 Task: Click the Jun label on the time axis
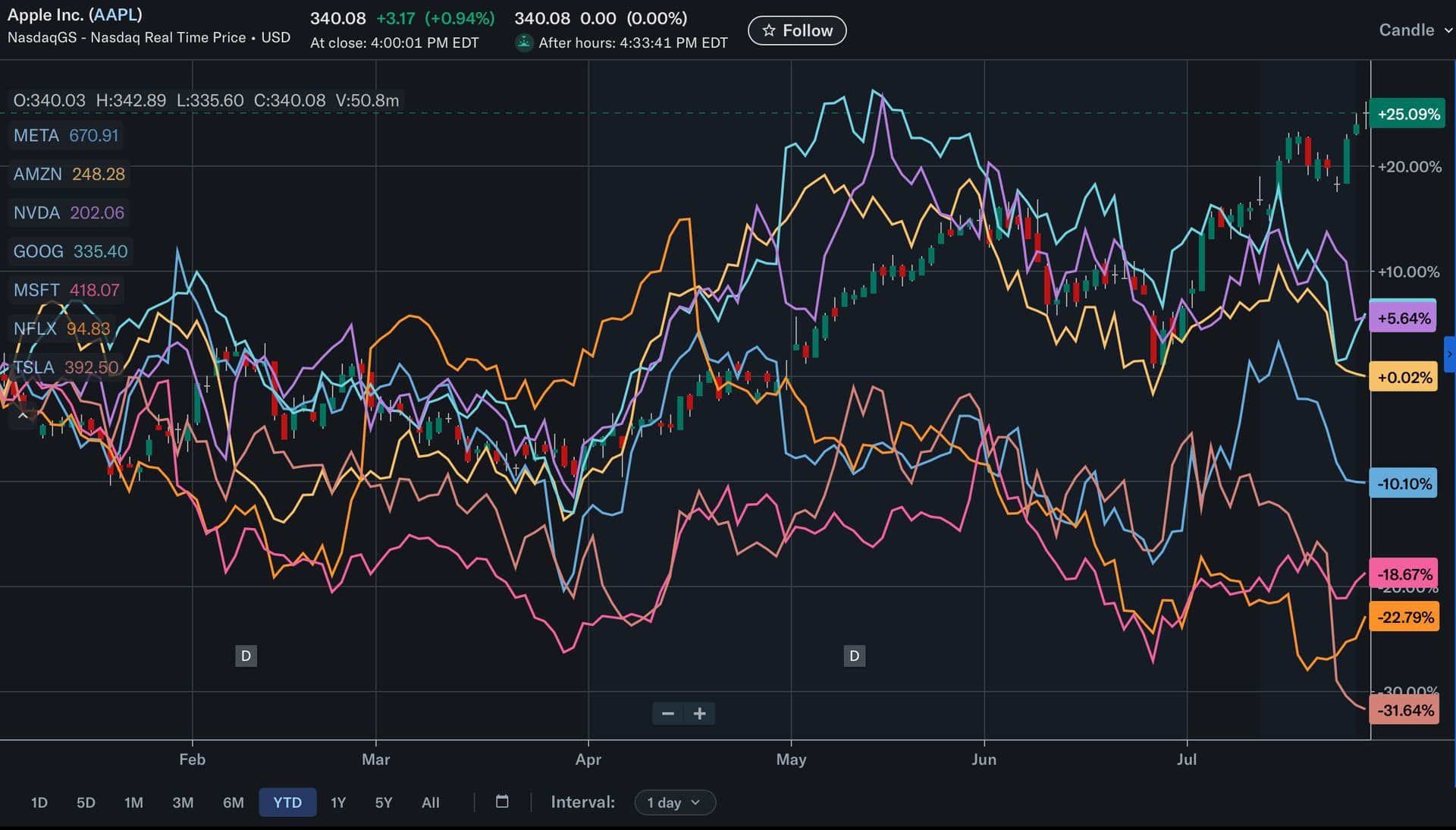point(984,759)
